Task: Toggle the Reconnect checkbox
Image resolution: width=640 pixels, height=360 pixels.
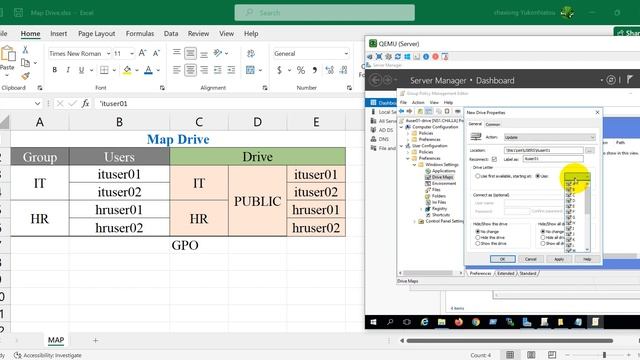Action: click(x=494, y=159)
